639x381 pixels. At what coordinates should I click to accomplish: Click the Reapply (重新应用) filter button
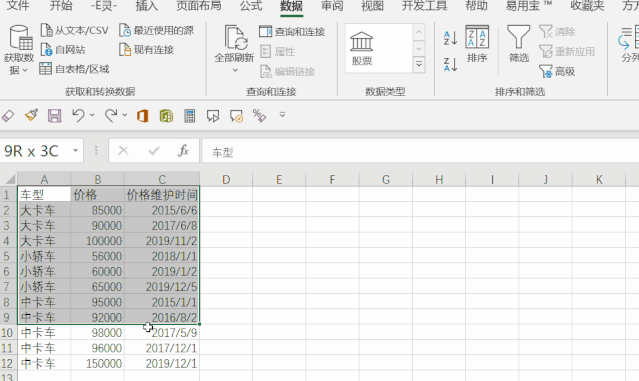coord(567,51)
